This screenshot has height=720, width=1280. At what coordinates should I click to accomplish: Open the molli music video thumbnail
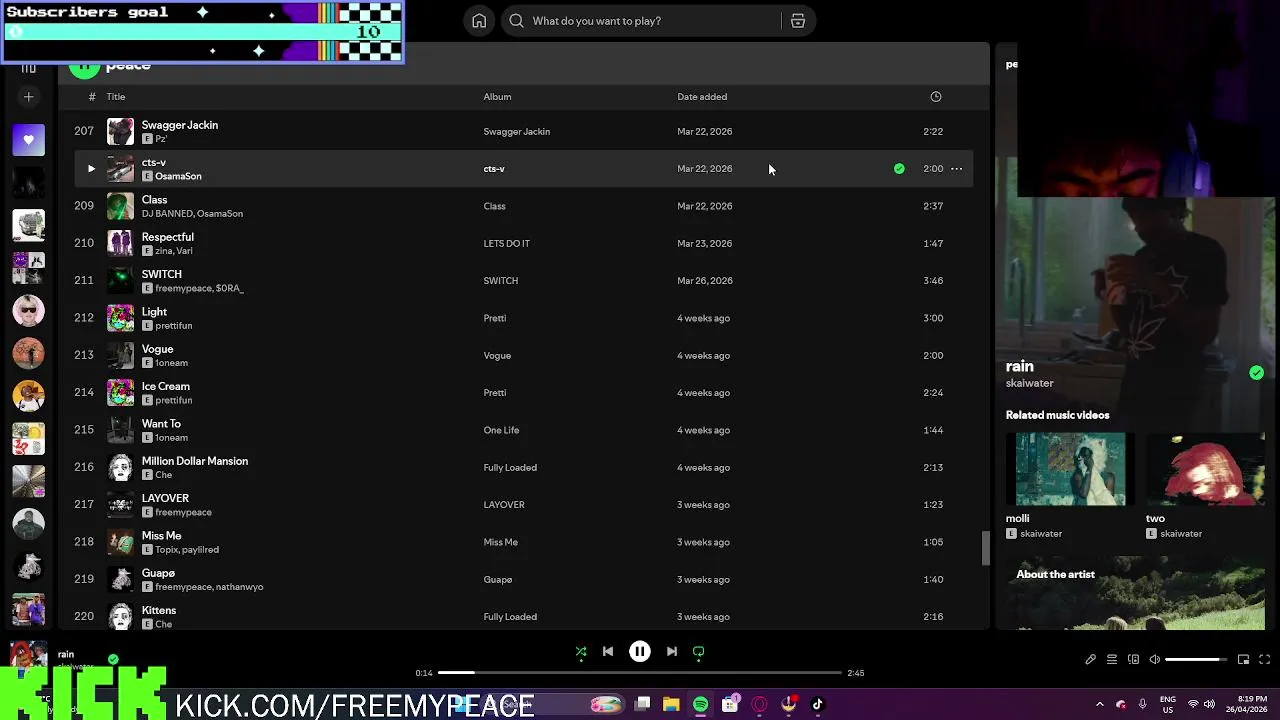1071,470
